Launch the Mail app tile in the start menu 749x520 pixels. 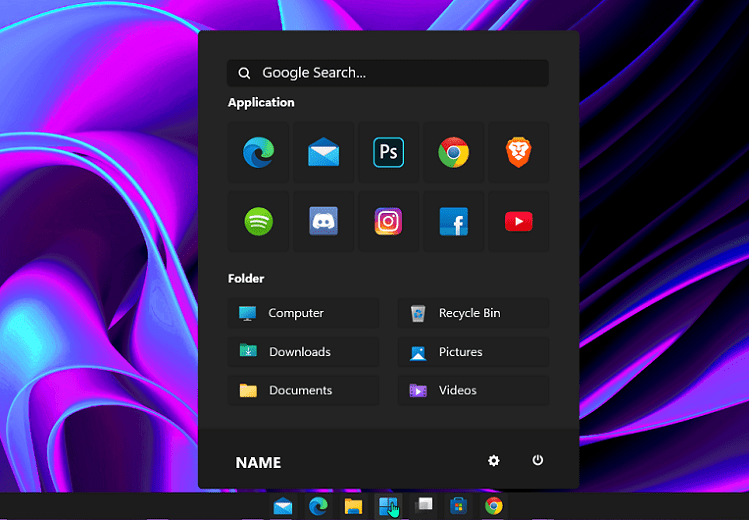click(323, 152)
